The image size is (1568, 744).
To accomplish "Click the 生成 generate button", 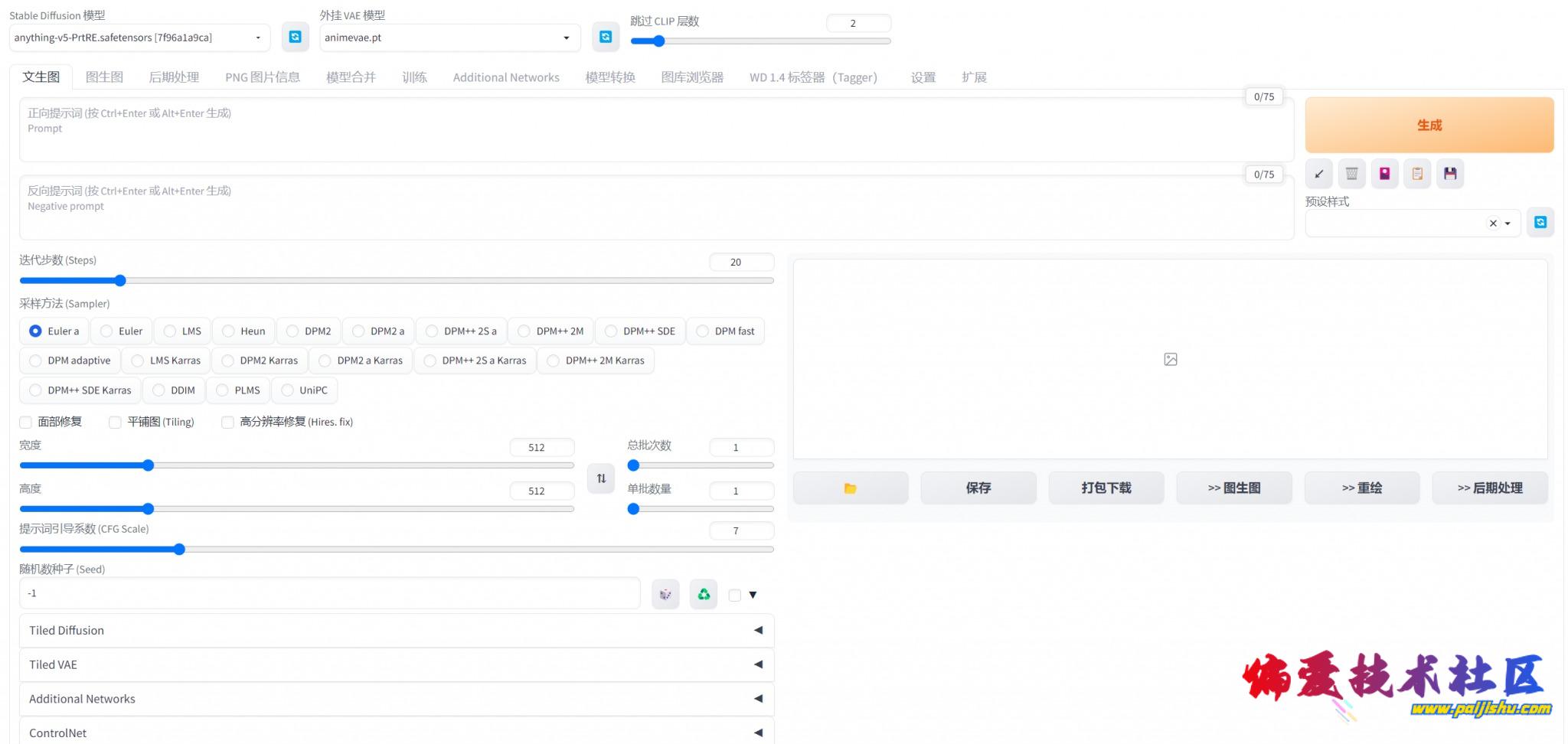I will pos(1429,125).
